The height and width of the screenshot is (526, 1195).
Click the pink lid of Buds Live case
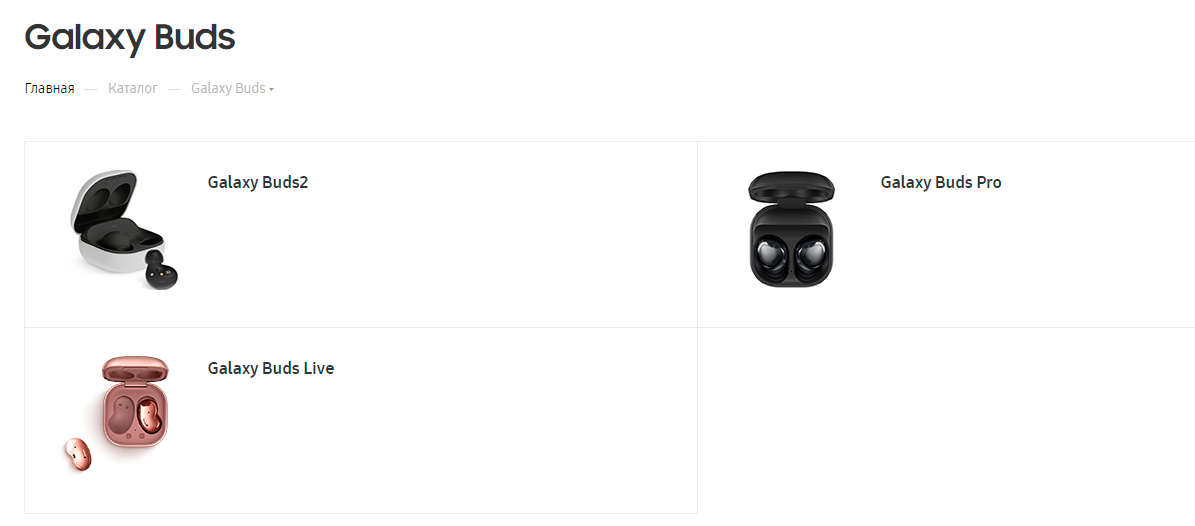[x=136, y=366]
